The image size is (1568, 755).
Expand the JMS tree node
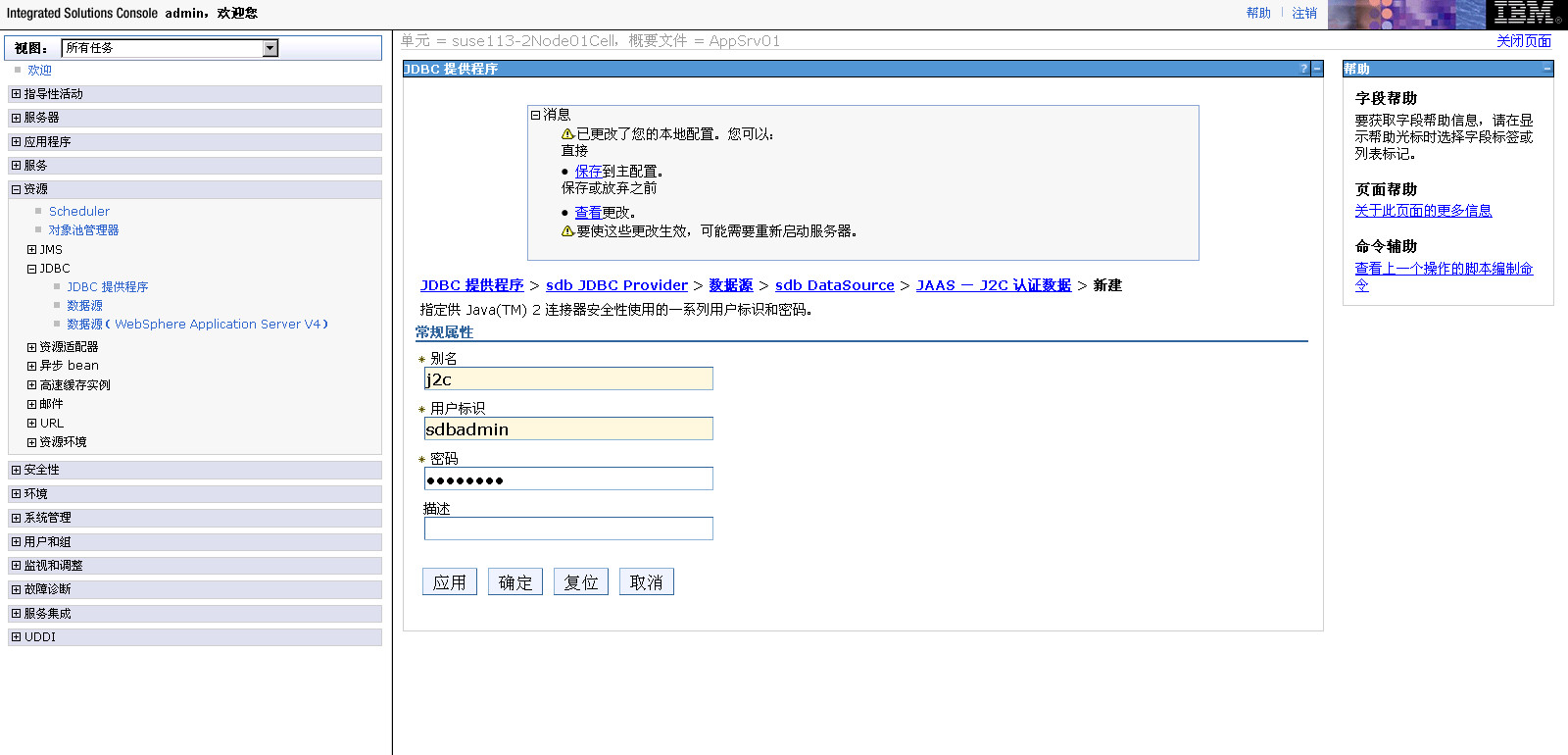(31, 250)
